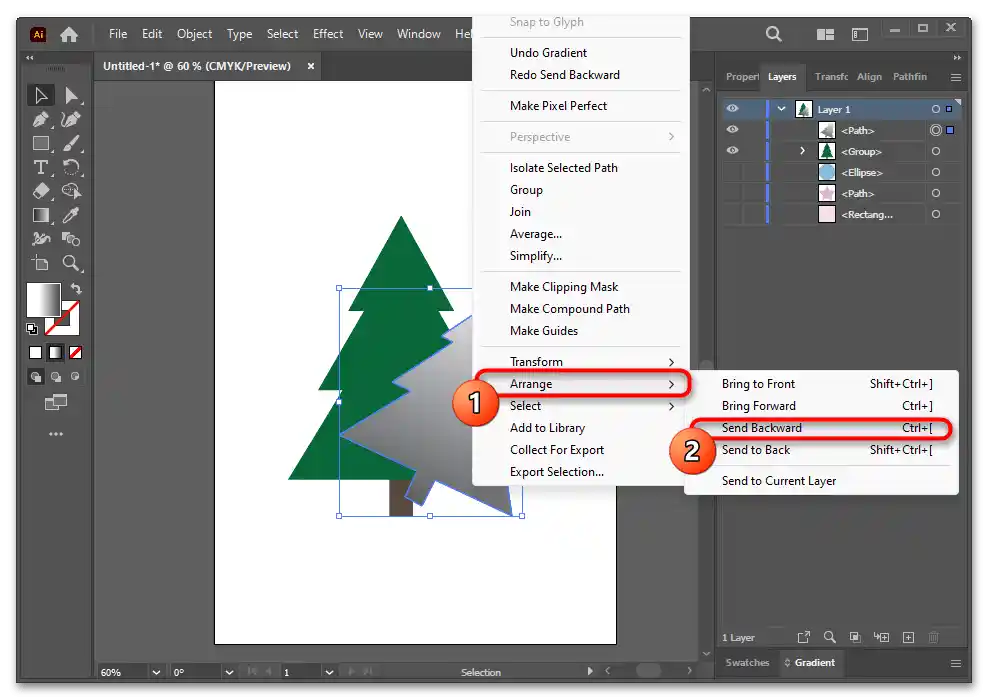Image resolution: width=988 pixels, height=699 pixels.
Task: Select the Rectangle tool
Action: (x=41, y=143)
